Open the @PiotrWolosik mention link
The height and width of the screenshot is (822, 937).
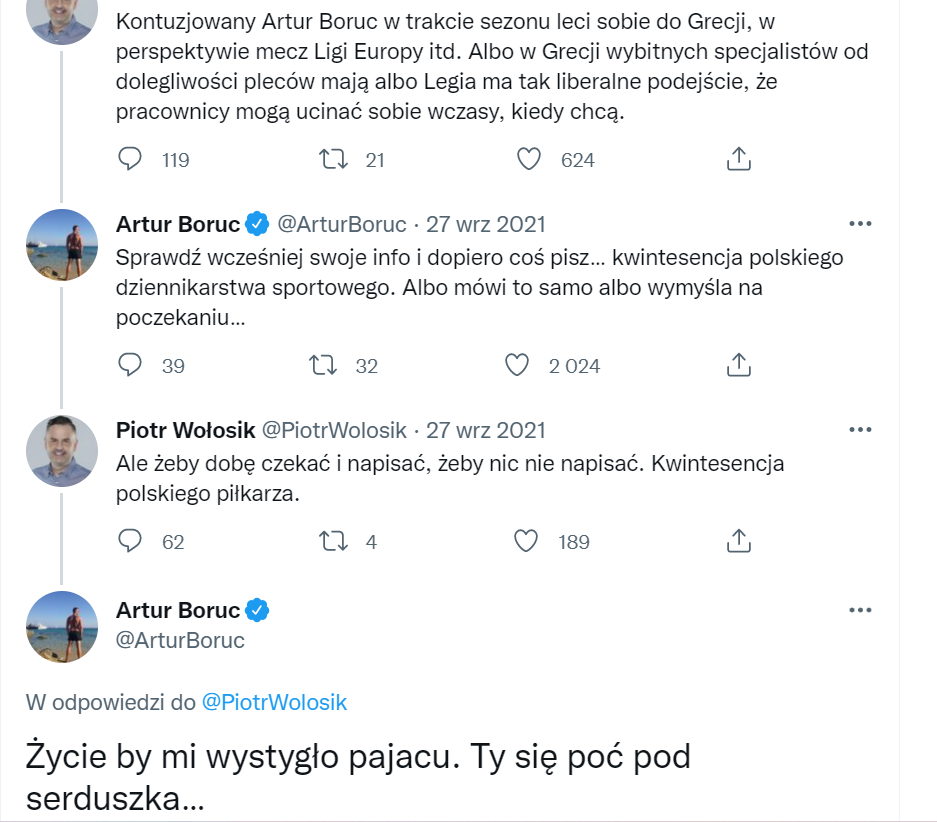(x=274, y=702)
